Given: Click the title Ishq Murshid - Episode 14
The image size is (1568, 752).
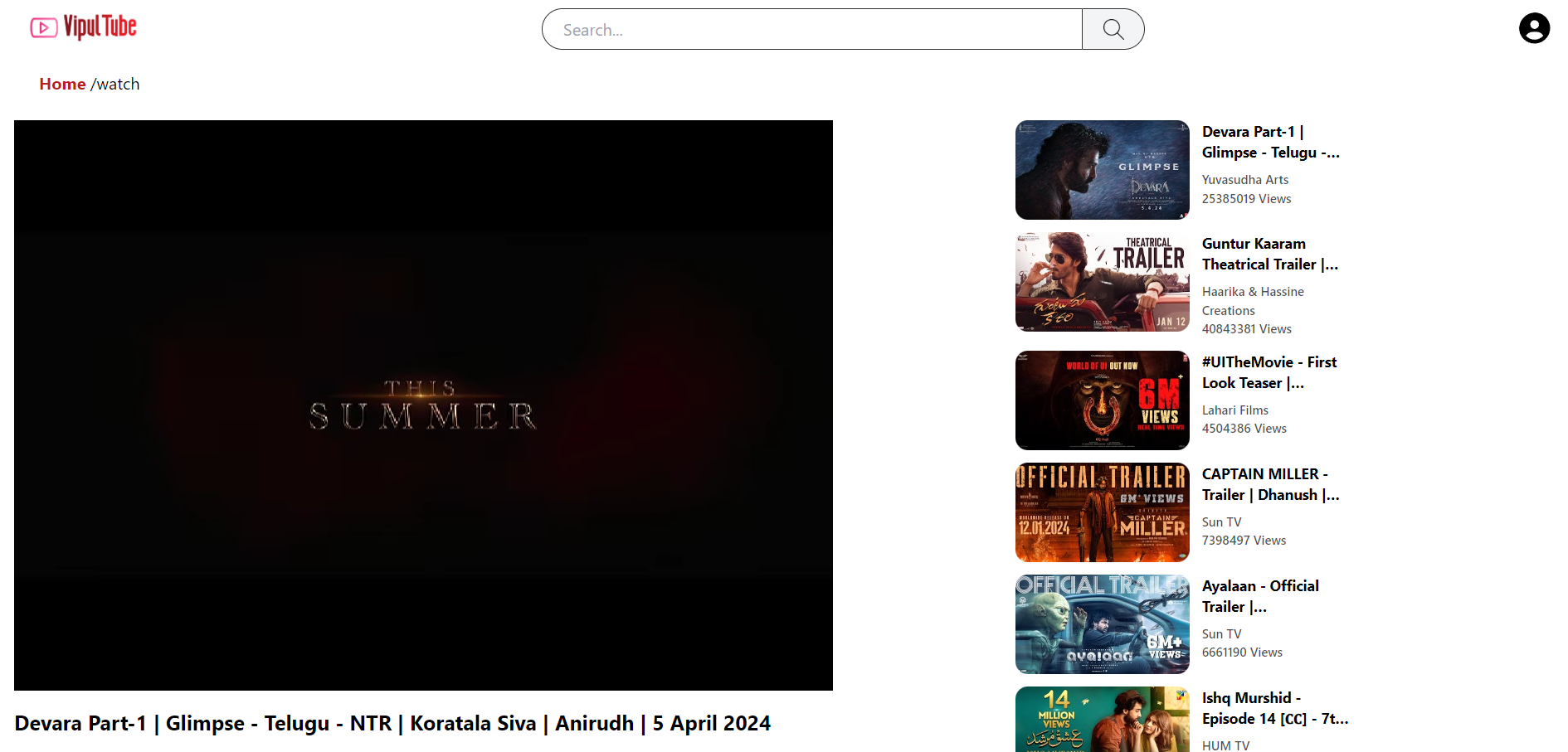Looking at the screenshot, I should click(1275, 708).
